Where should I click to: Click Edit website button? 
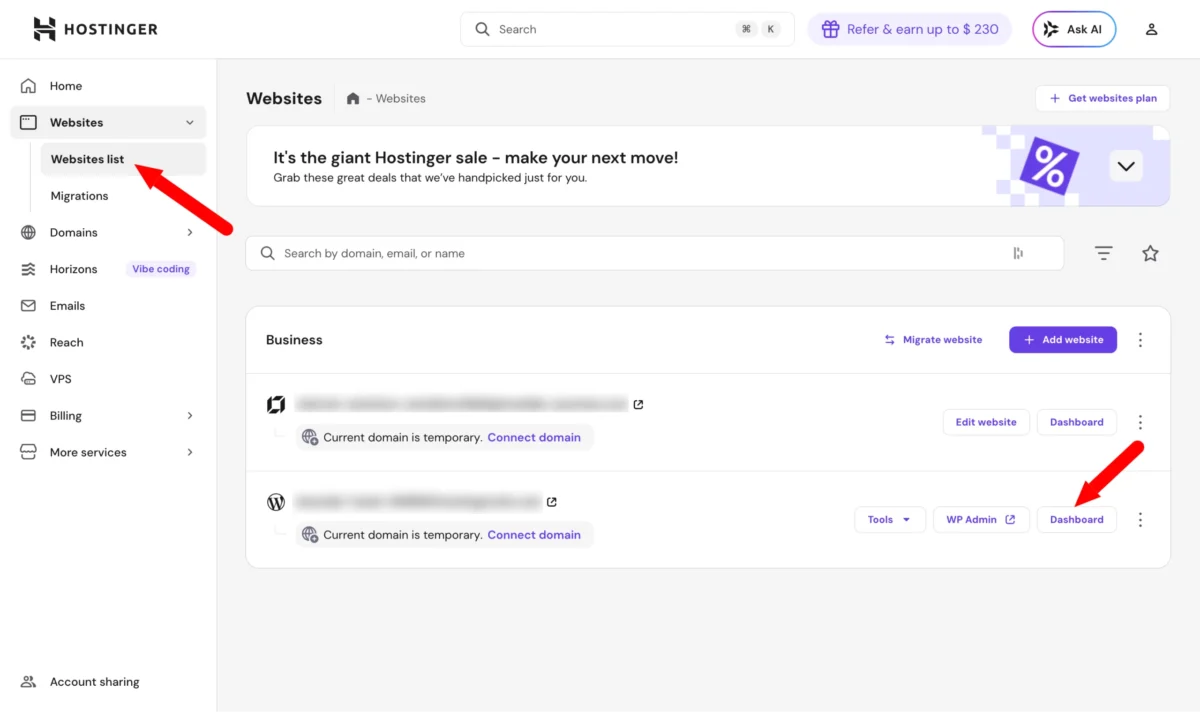[986, 422]
